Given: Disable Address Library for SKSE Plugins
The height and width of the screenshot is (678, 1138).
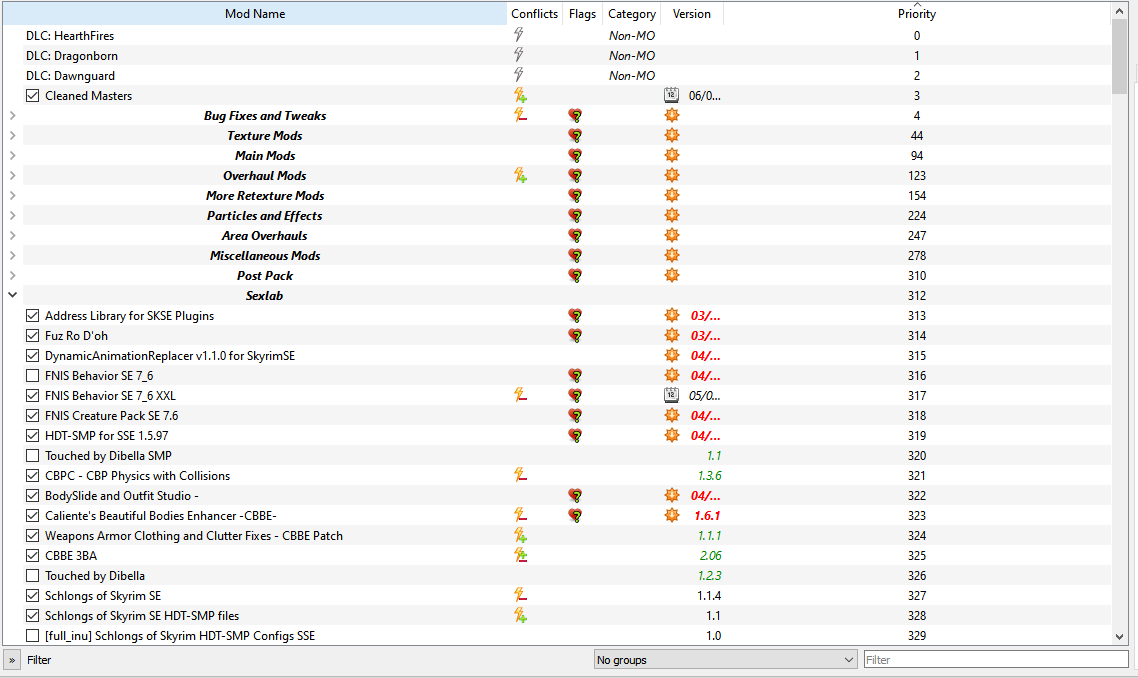Looking at the screenshot, I should (32, 315).
